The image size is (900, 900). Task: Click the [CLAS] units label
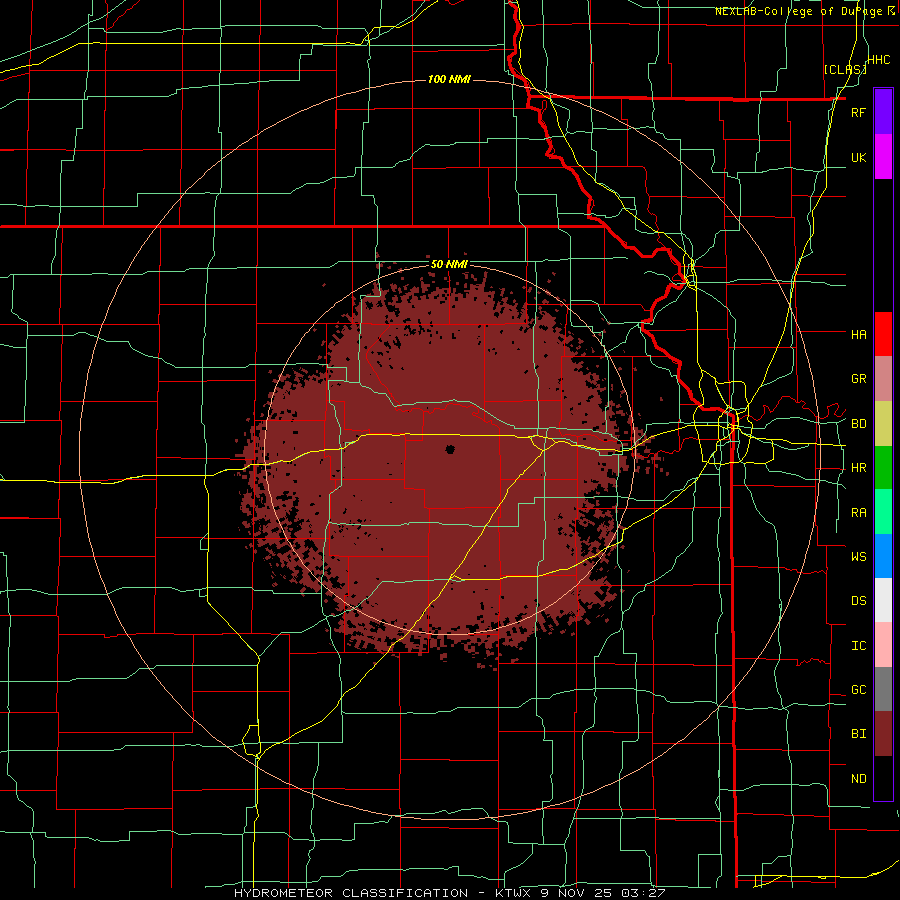[845, 70]
